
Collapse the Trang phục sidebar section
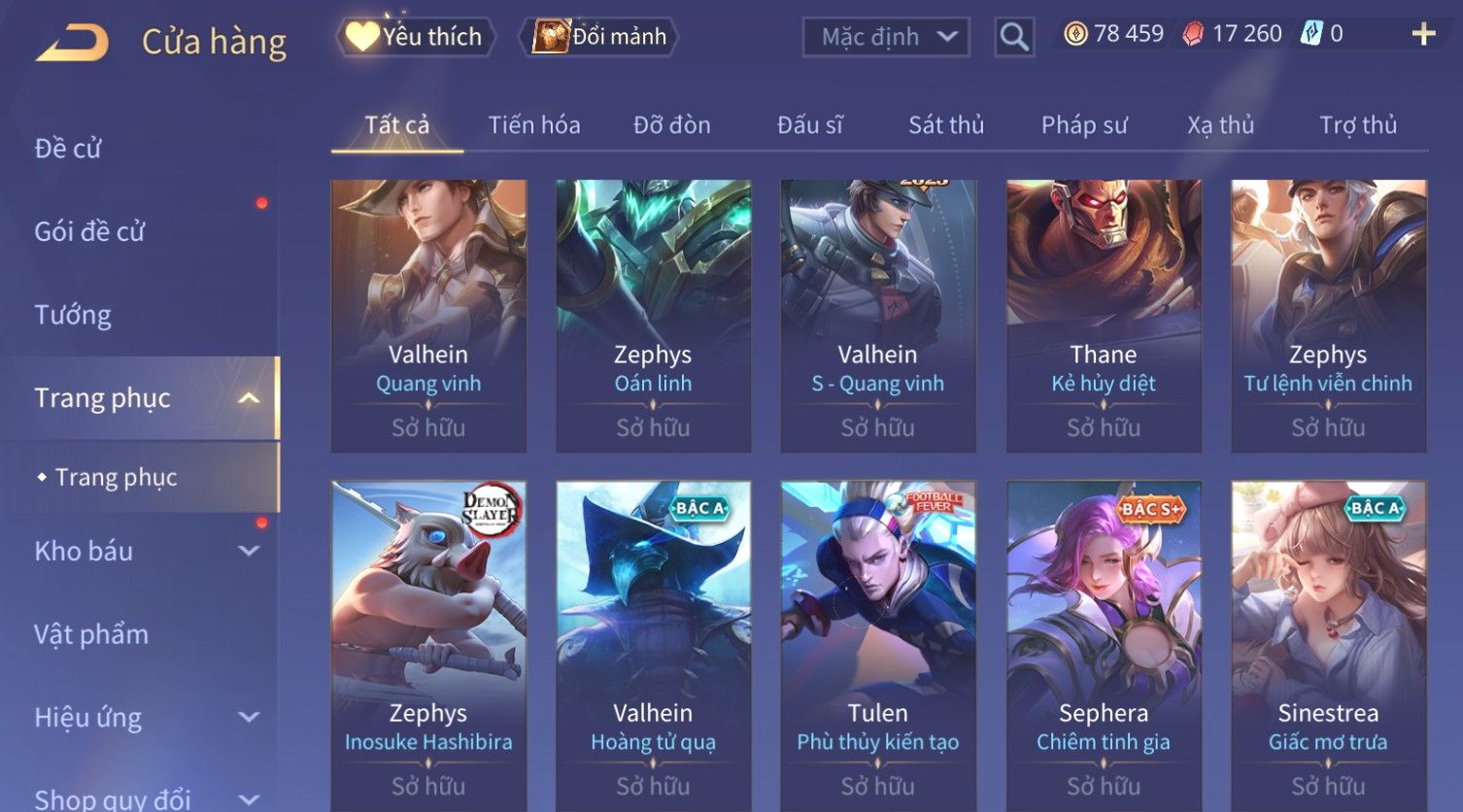(x=249, y=398)
